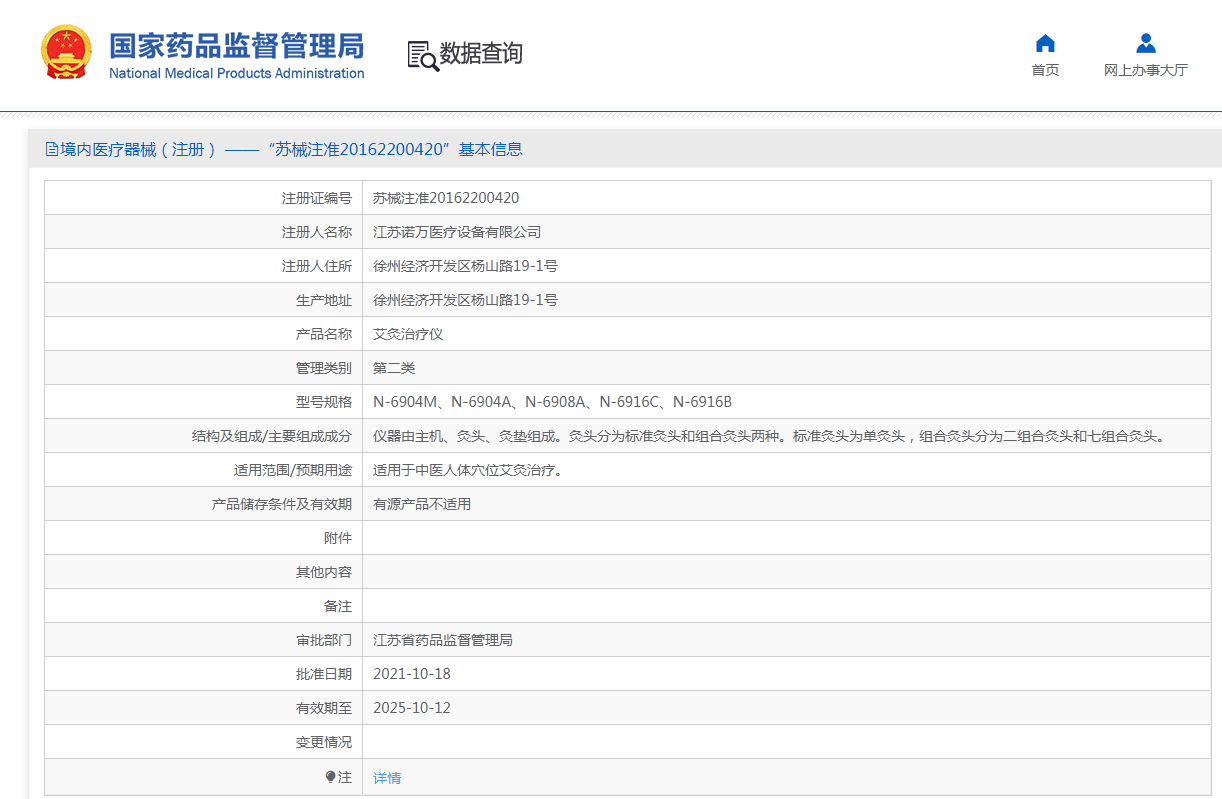
Task: Click the 注册人住所 address value
Action: [465, 266]
